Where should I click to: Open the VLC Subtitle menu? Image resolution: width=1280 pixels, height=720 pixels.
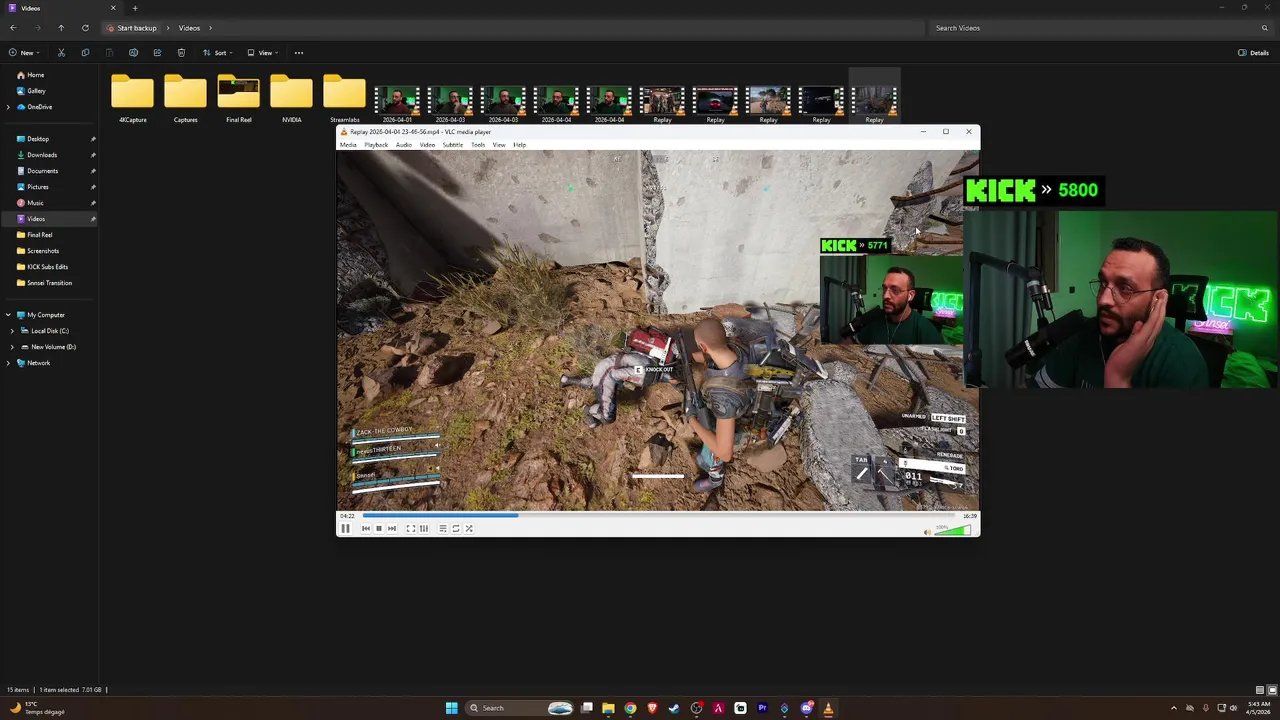(453, 145)
